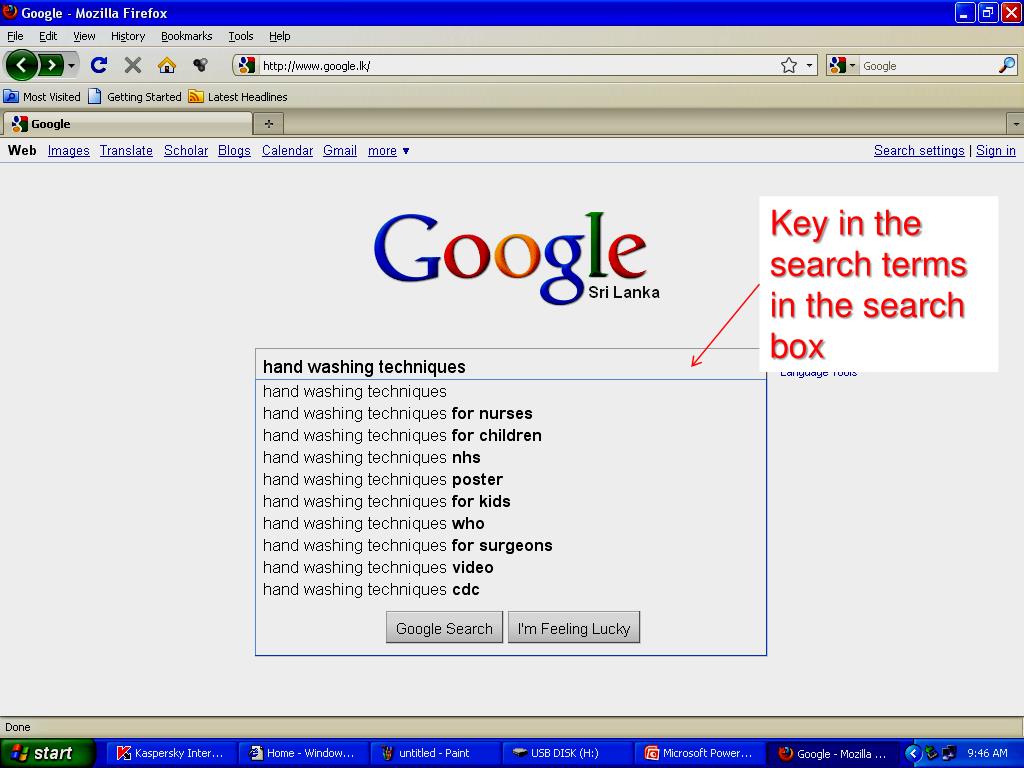This screenshot has width=1024, height=768.
Task: Select suggestion 'hand washing techniques poster'
Action: 510,479
